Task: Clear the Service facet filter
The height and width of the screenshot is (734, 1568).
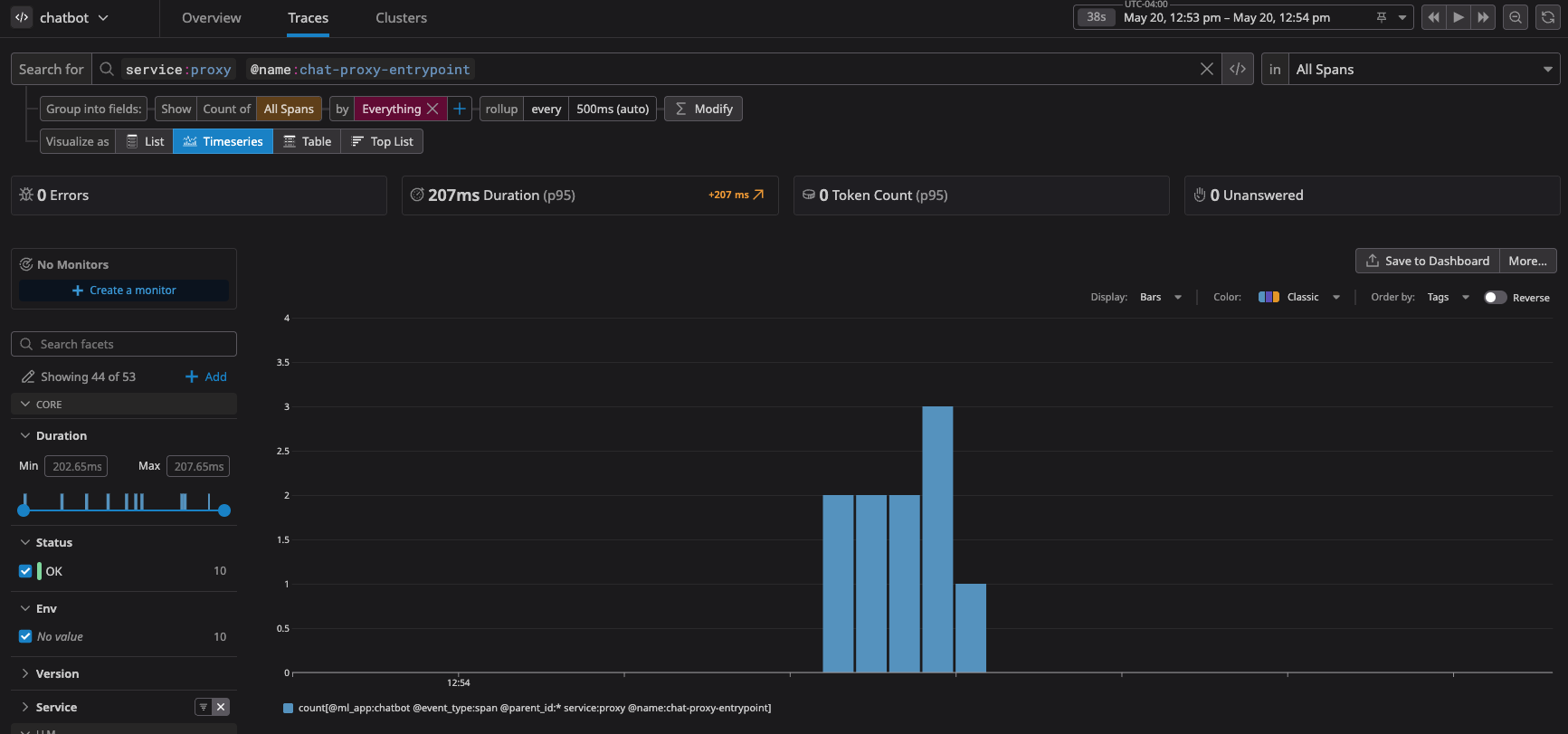Action: [222, 707]
